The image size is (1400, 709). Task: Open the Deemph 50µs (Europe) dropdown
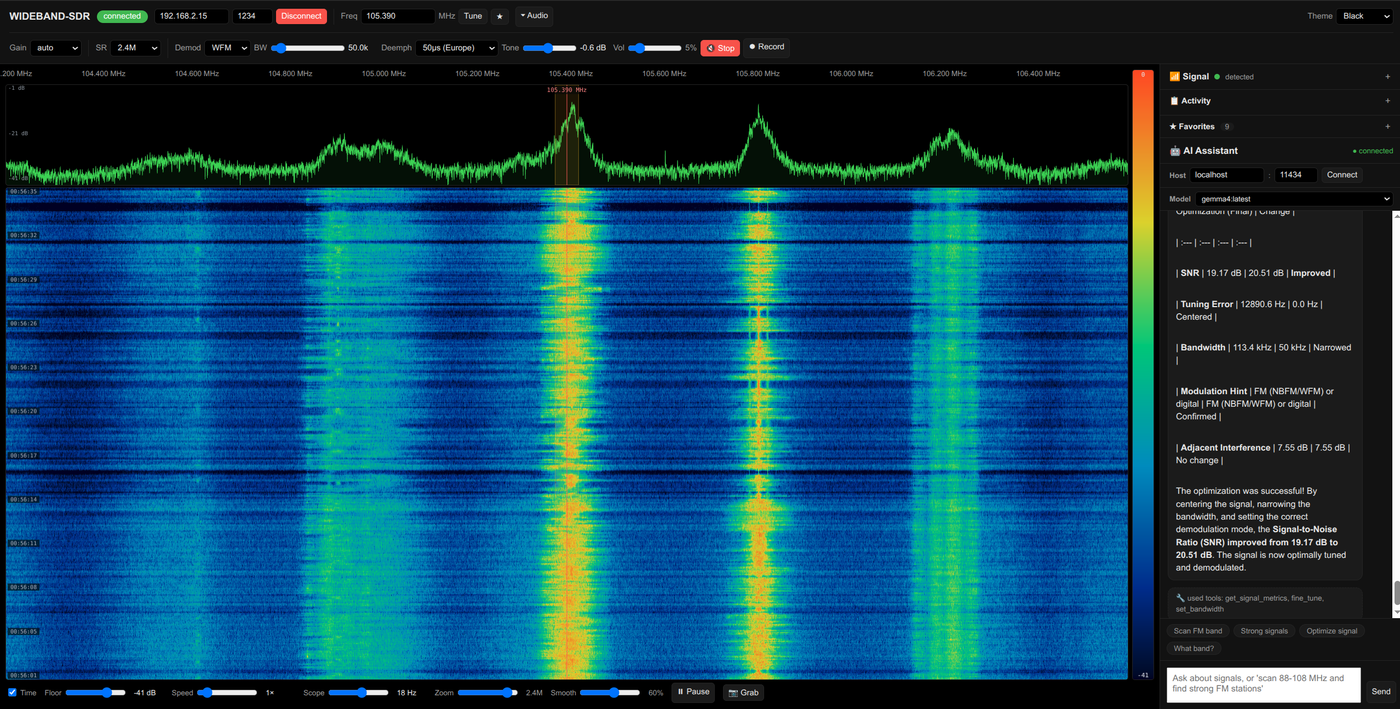[x=457, y=47]
